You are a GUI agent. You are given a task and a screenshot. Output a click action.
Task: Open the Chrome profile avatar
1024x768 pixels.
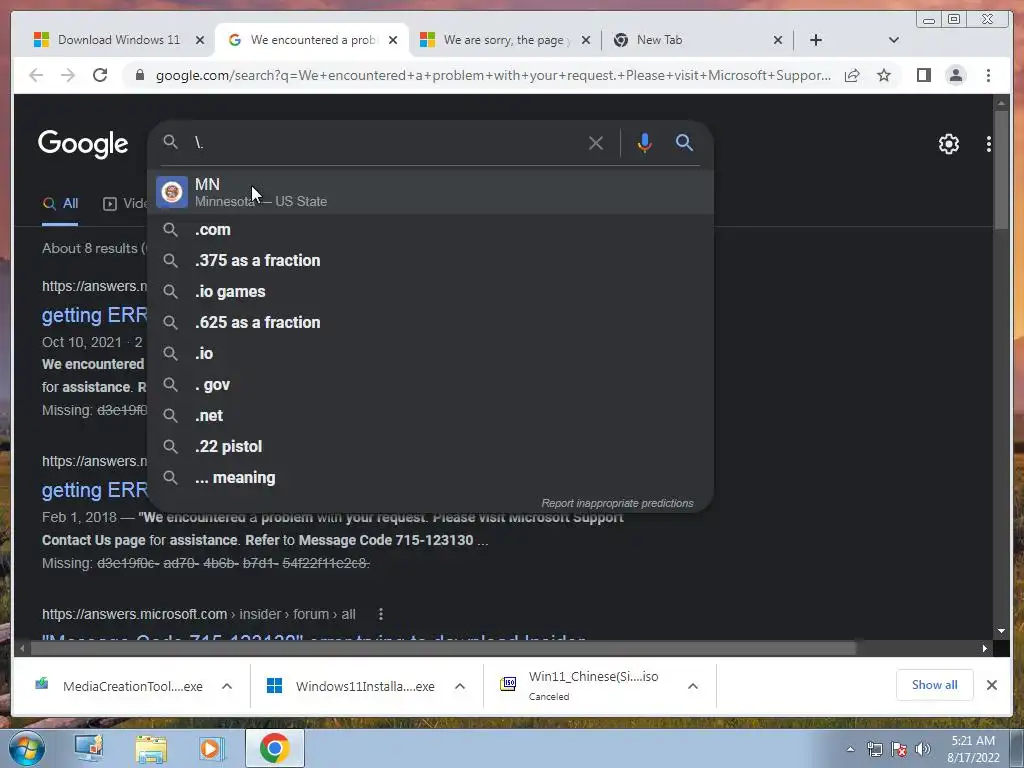[x=955, y=75]
